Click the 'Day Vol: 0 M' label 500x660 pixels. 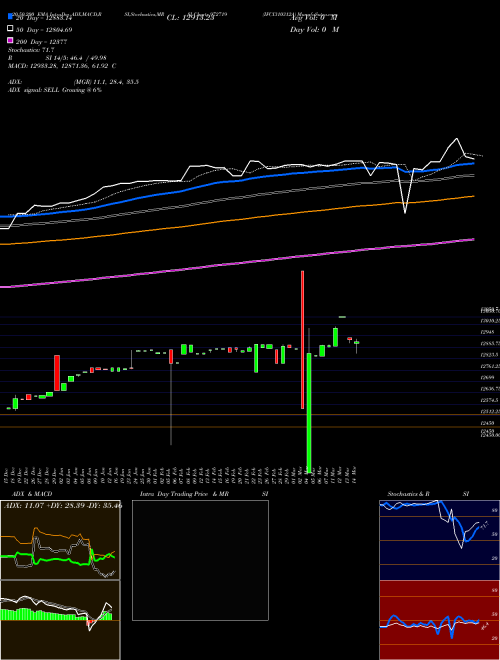pyautogui.click(x=314, y=30)
